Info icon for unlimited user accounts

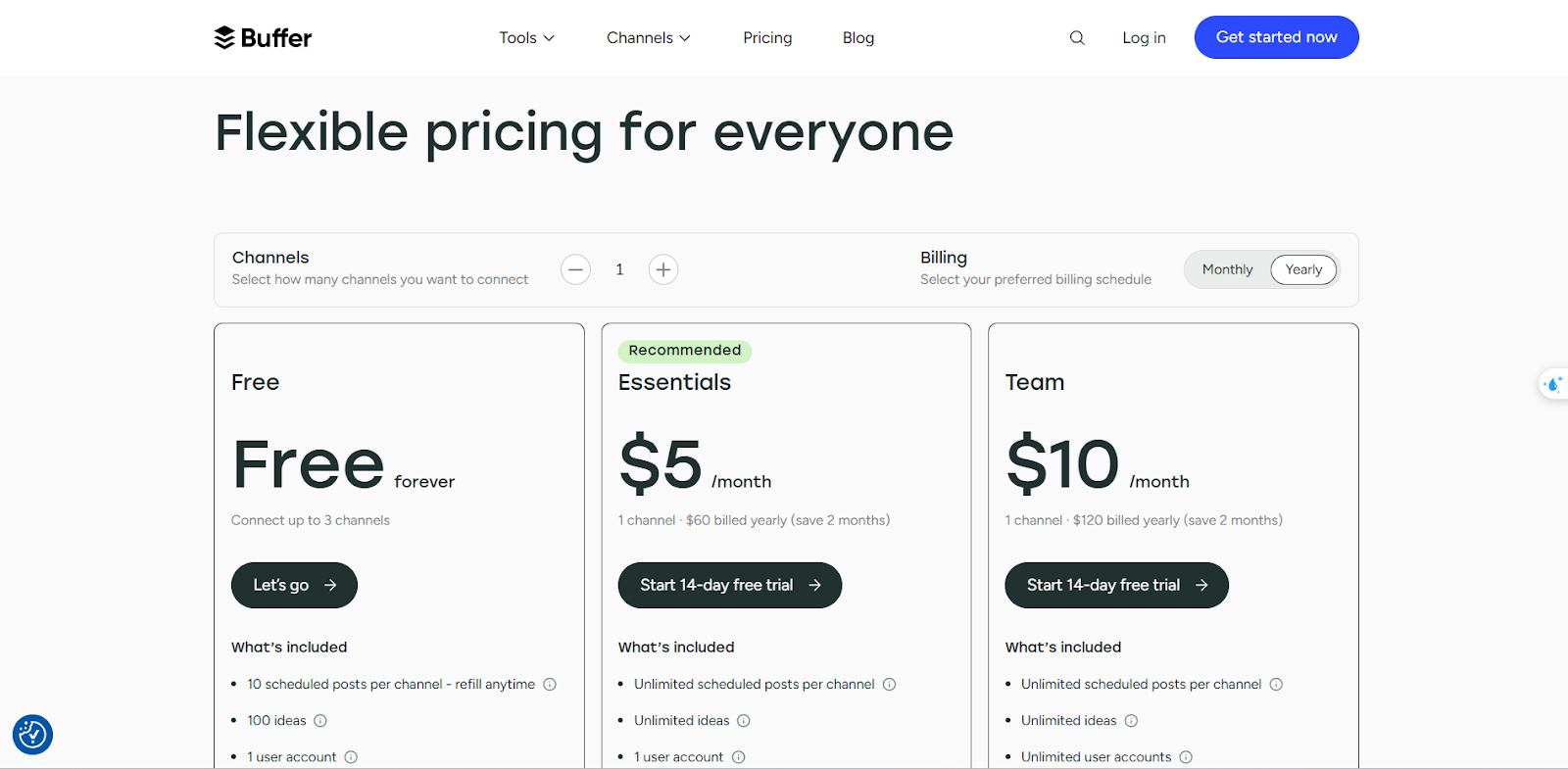pos(1186,757)
